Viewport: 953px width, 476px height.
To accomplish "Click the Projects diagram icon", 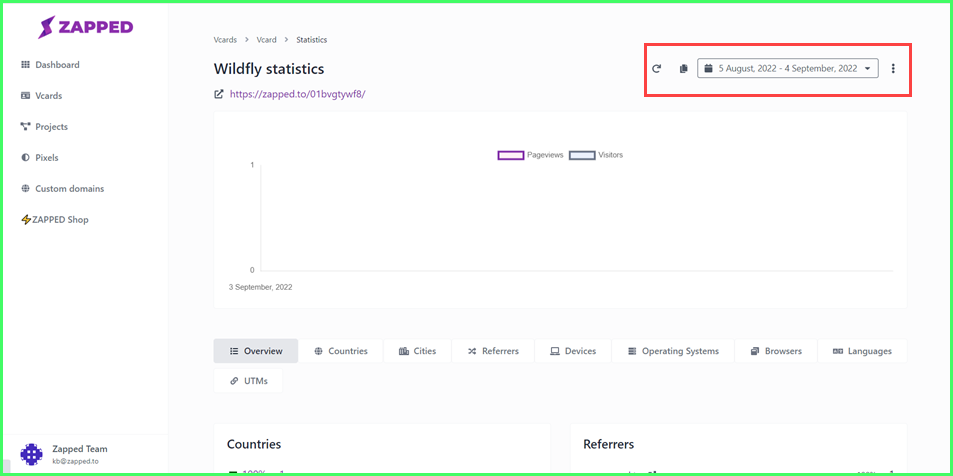I will pyautogui.click(x=26, y=126).
